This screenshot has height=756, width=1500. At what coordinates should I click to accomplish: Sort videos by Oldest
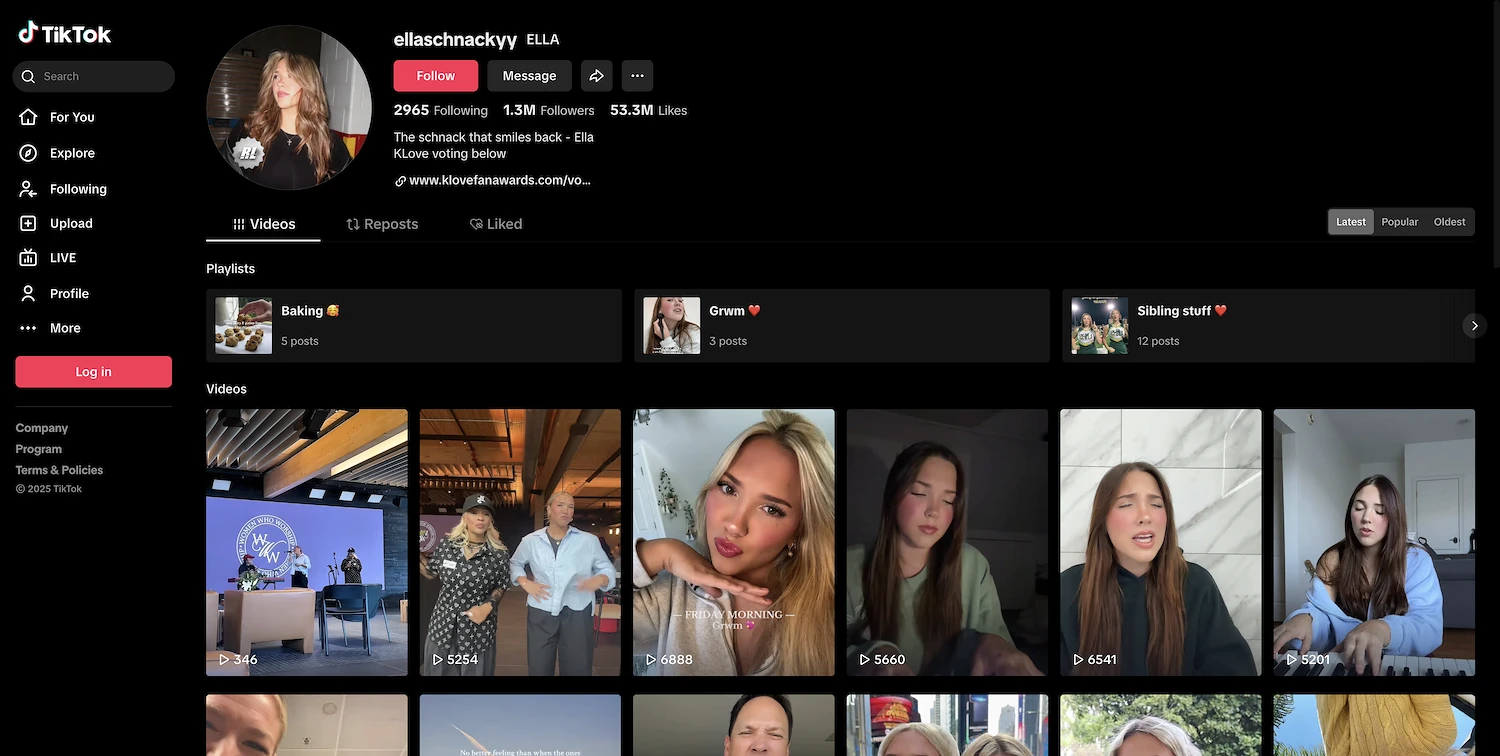tap(1449, 222)
